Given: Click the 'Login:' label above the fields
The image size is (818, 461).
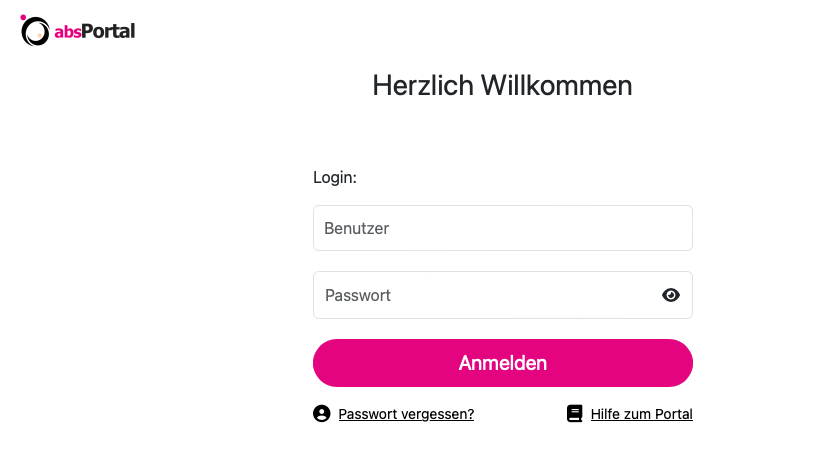Looking at the screenshot, I should (335, 177).
